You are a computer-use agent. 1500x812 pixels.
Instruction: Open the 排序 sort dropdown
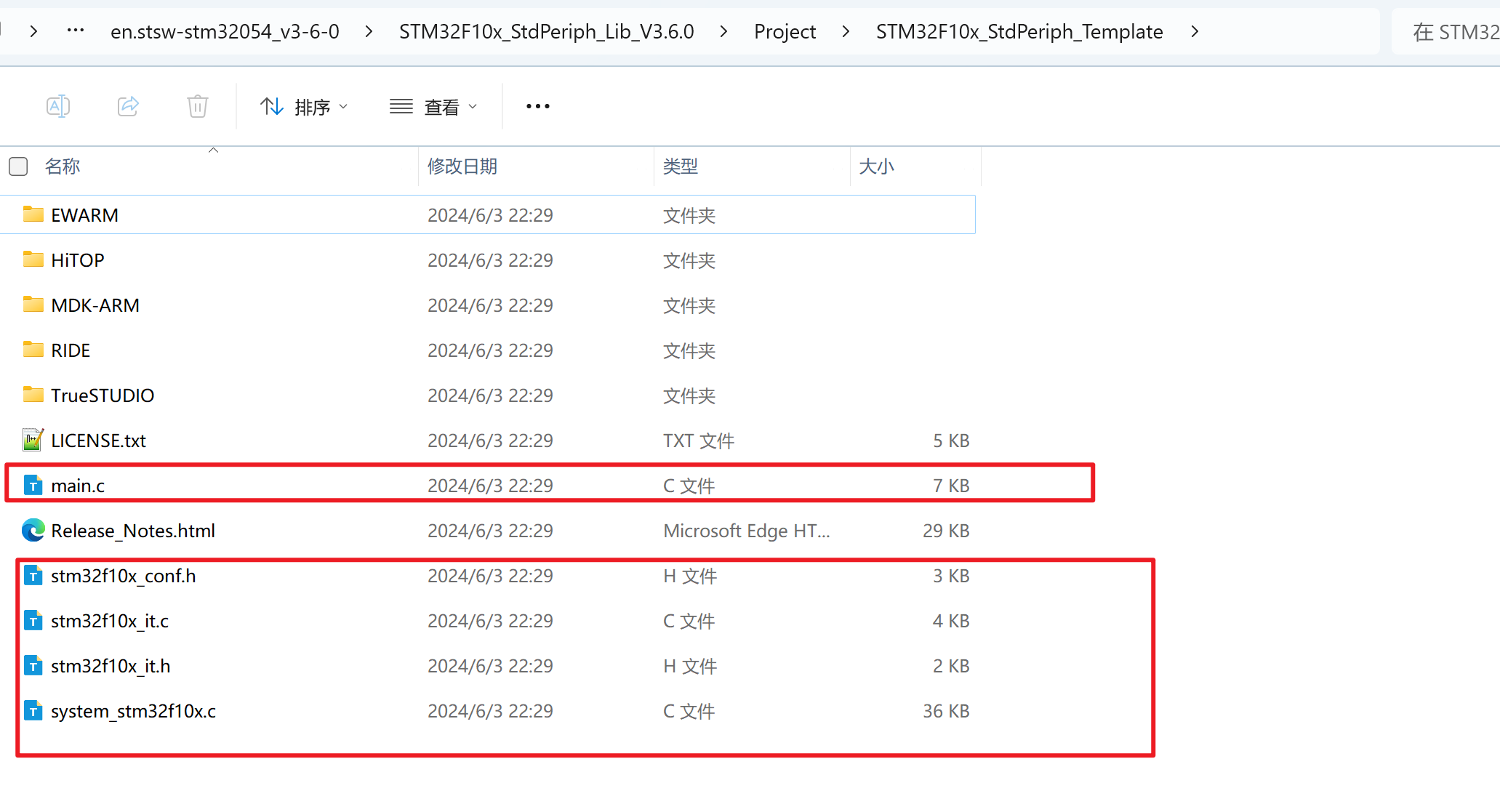pos(304,107)
